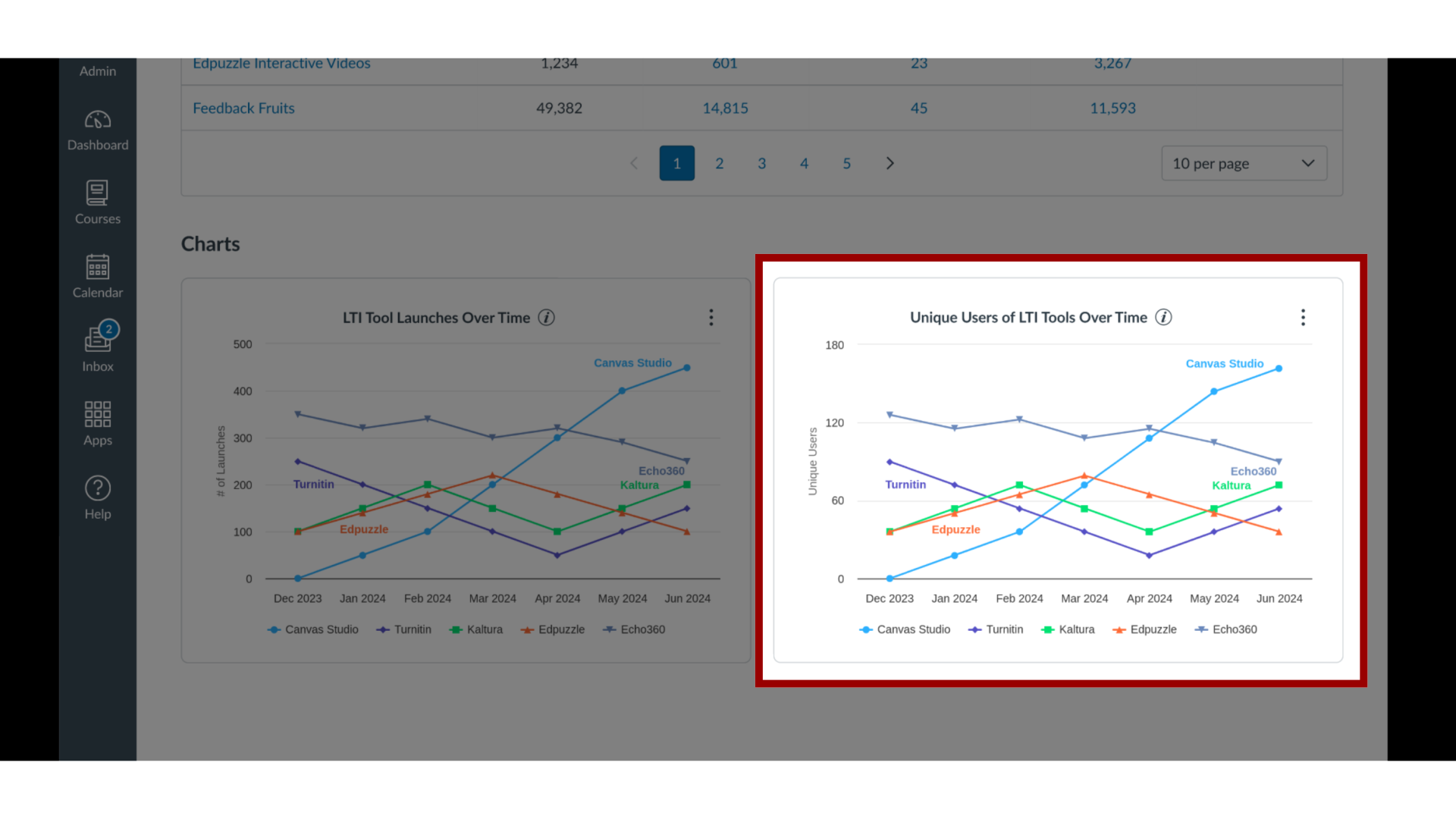Go to page 4 of the table
The width and height of the screenshot is (1456, 819).
point(805,163)
